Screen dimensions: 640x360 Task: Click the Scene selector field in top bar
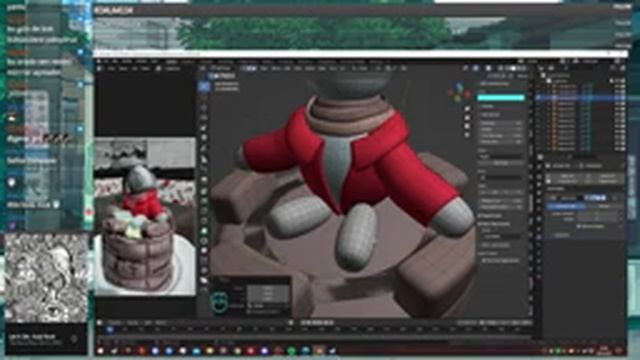point(541,61)
